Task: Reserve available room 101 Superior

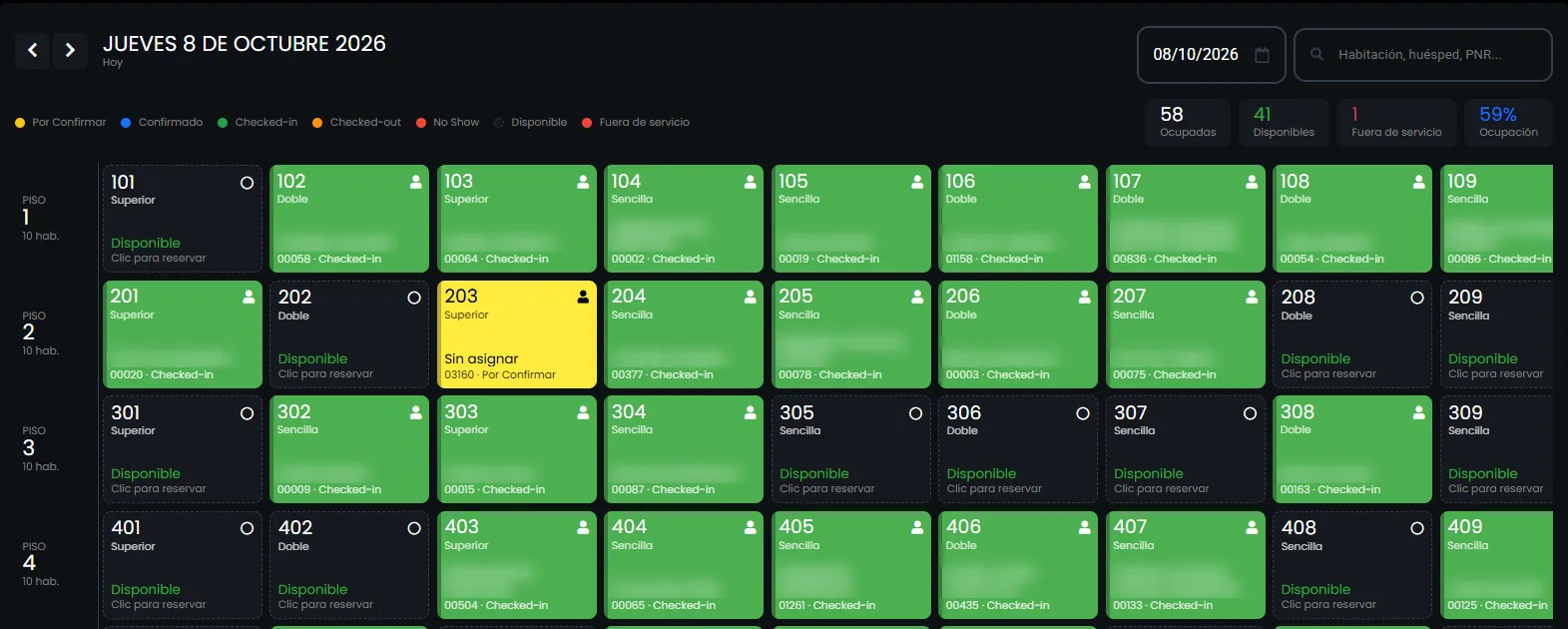Action: coord(183,219)
